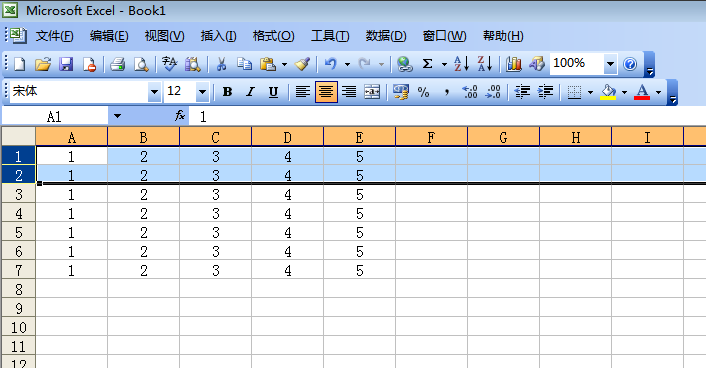Merge and center cells icon
The image size is (706, 368).
point(372,92)
